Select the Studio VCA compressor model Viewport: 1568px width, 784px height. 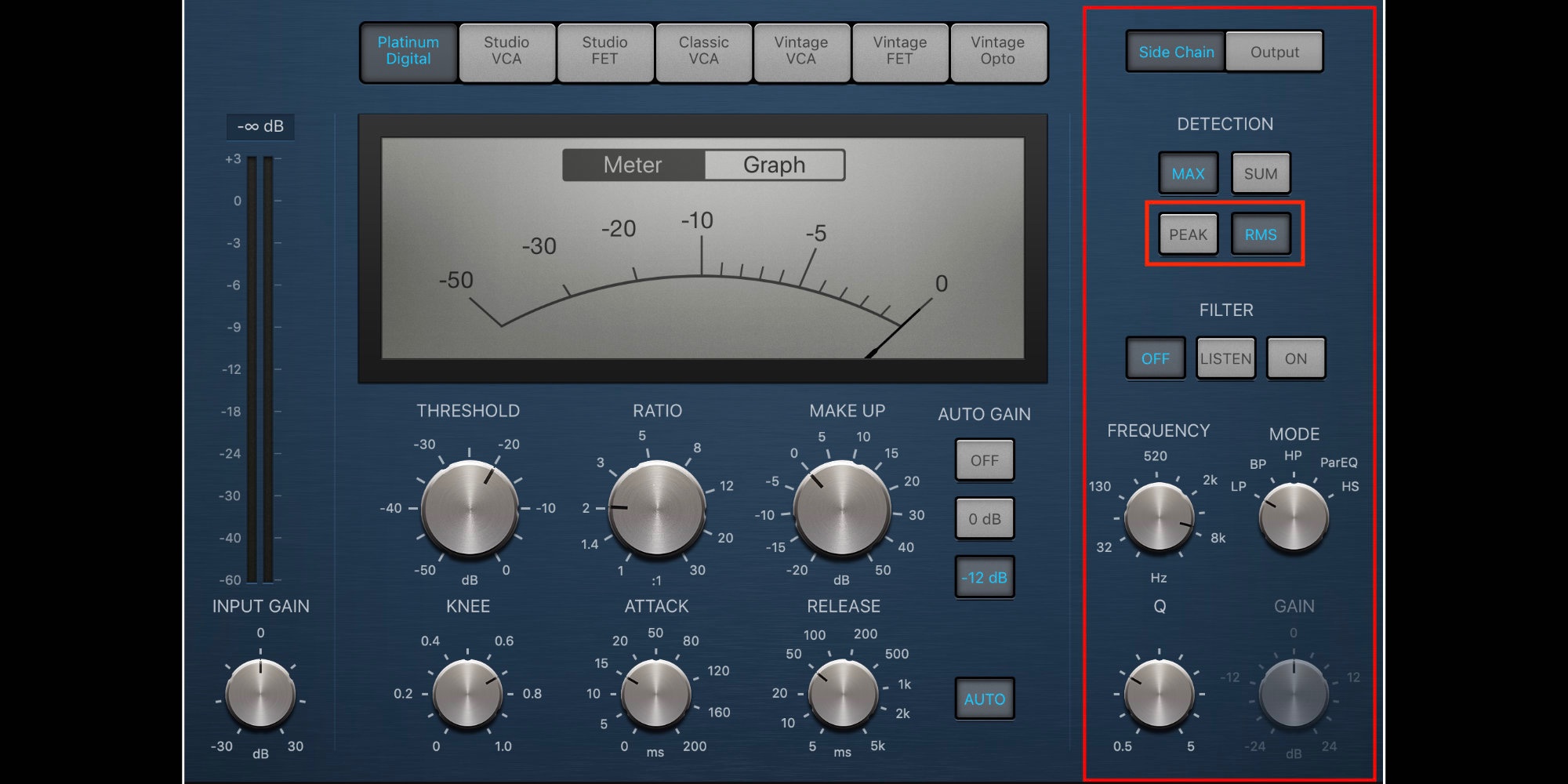point(506,52)
